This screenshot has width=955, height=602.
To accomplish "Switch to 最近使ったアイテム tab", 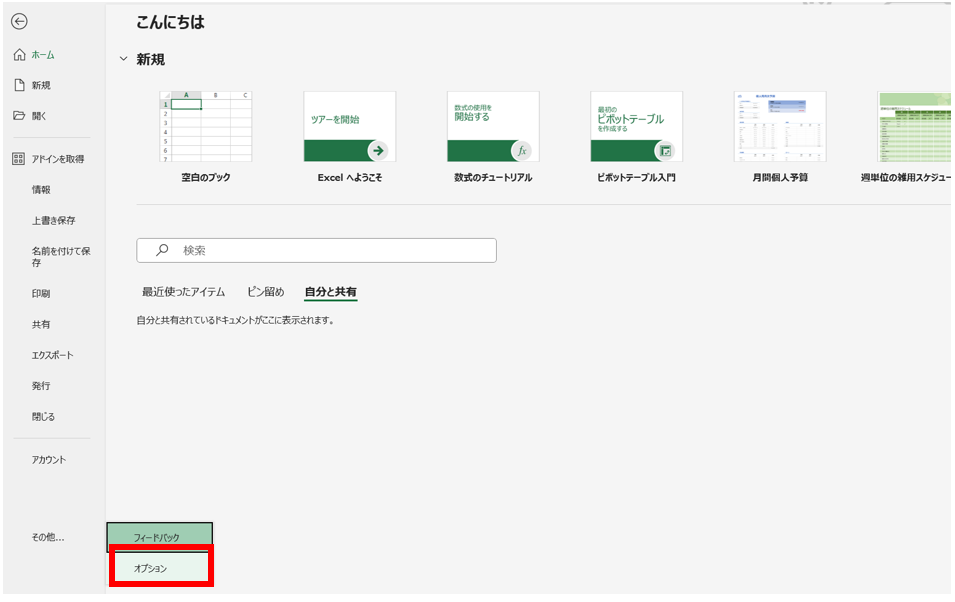I will point(183,292).
